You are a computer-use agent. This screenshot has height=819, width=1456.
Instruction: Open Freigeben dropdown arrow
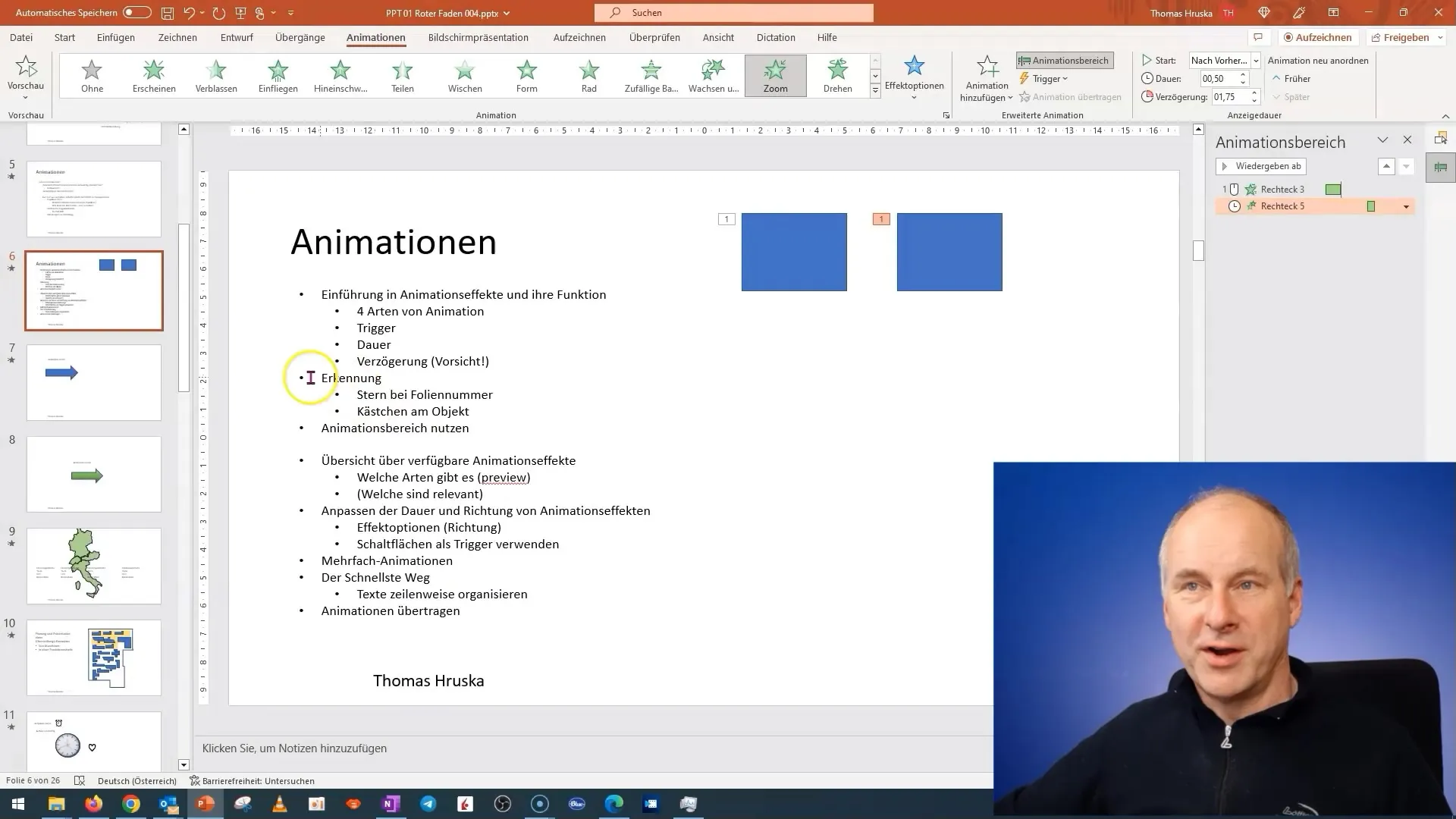[x=1440, y=37]
